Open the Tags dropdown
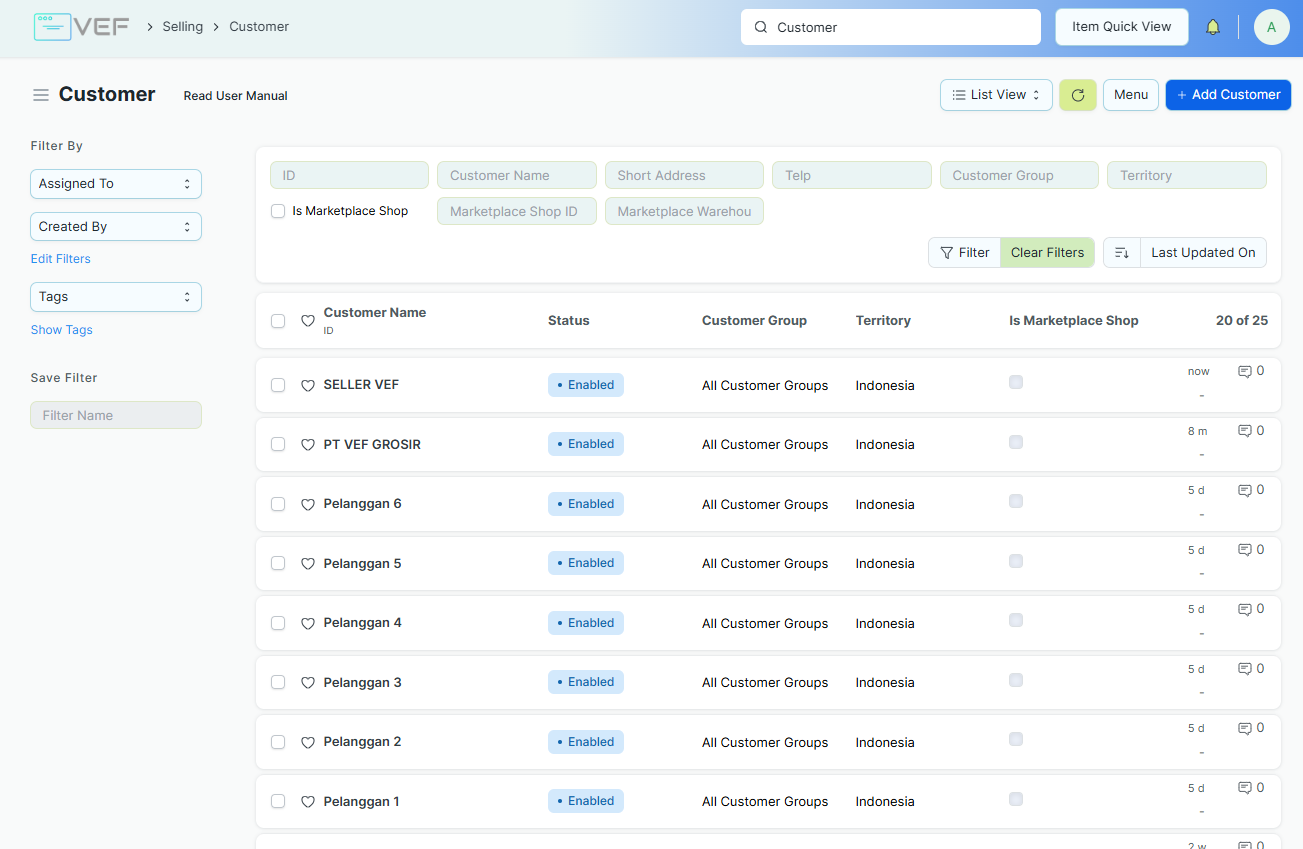This screenshot has width=1303, height=849. click(x=116, y=297)
